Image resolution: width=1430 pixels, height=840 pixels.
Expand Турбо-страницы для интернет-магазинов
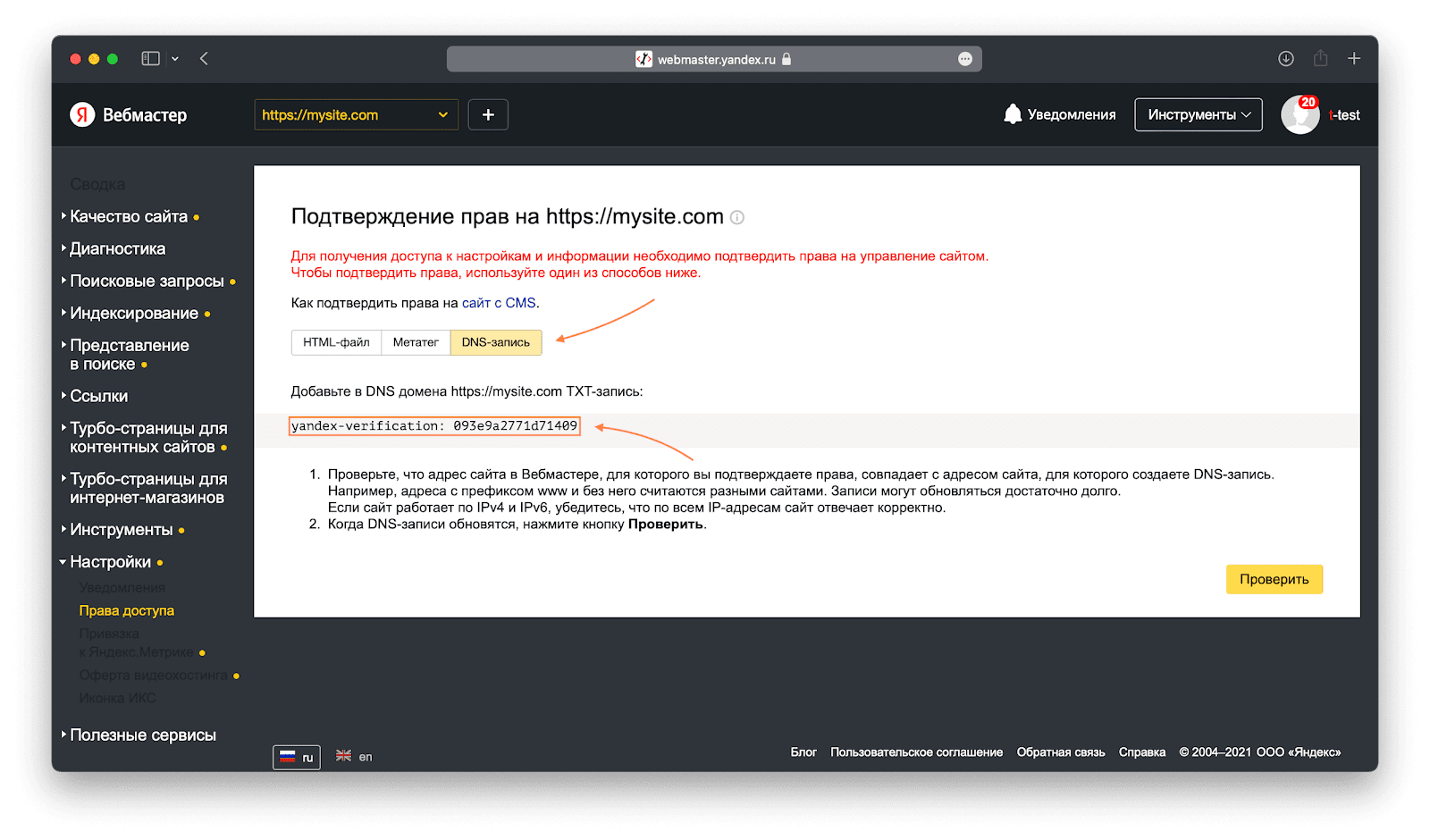click(148, 488)
